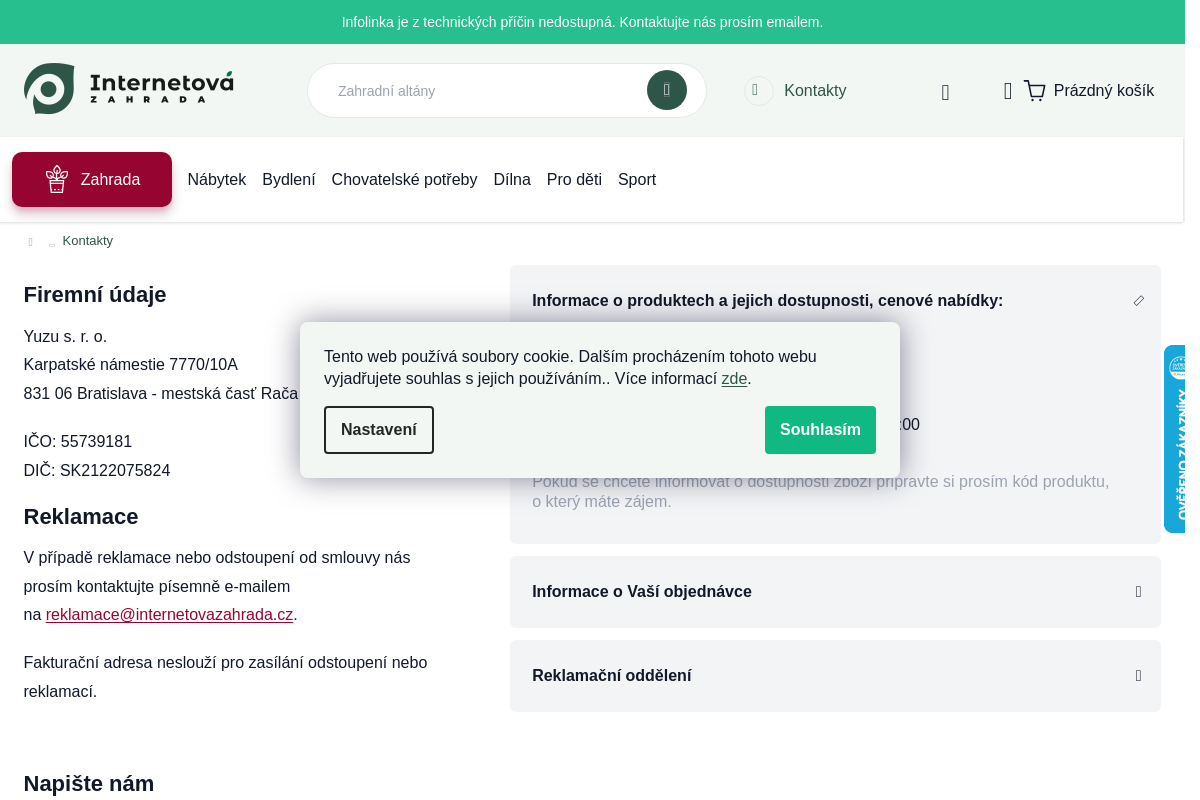
Task: Click the green Infolinka notice banner
Action: click(592, 22)
